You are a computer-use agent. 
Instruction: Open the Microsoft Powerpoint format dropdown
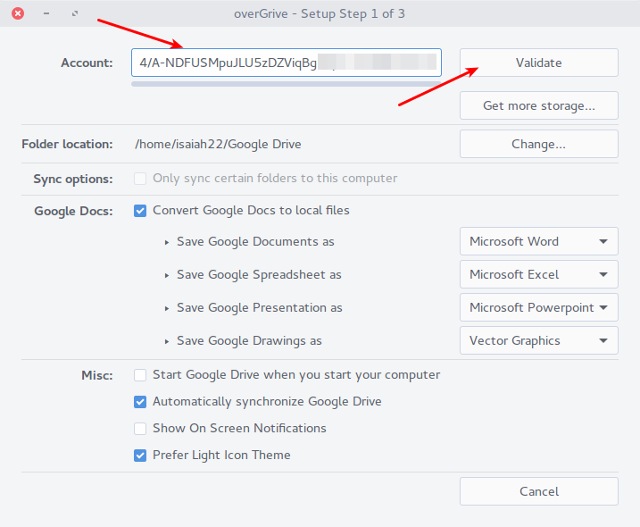[538, 307]
